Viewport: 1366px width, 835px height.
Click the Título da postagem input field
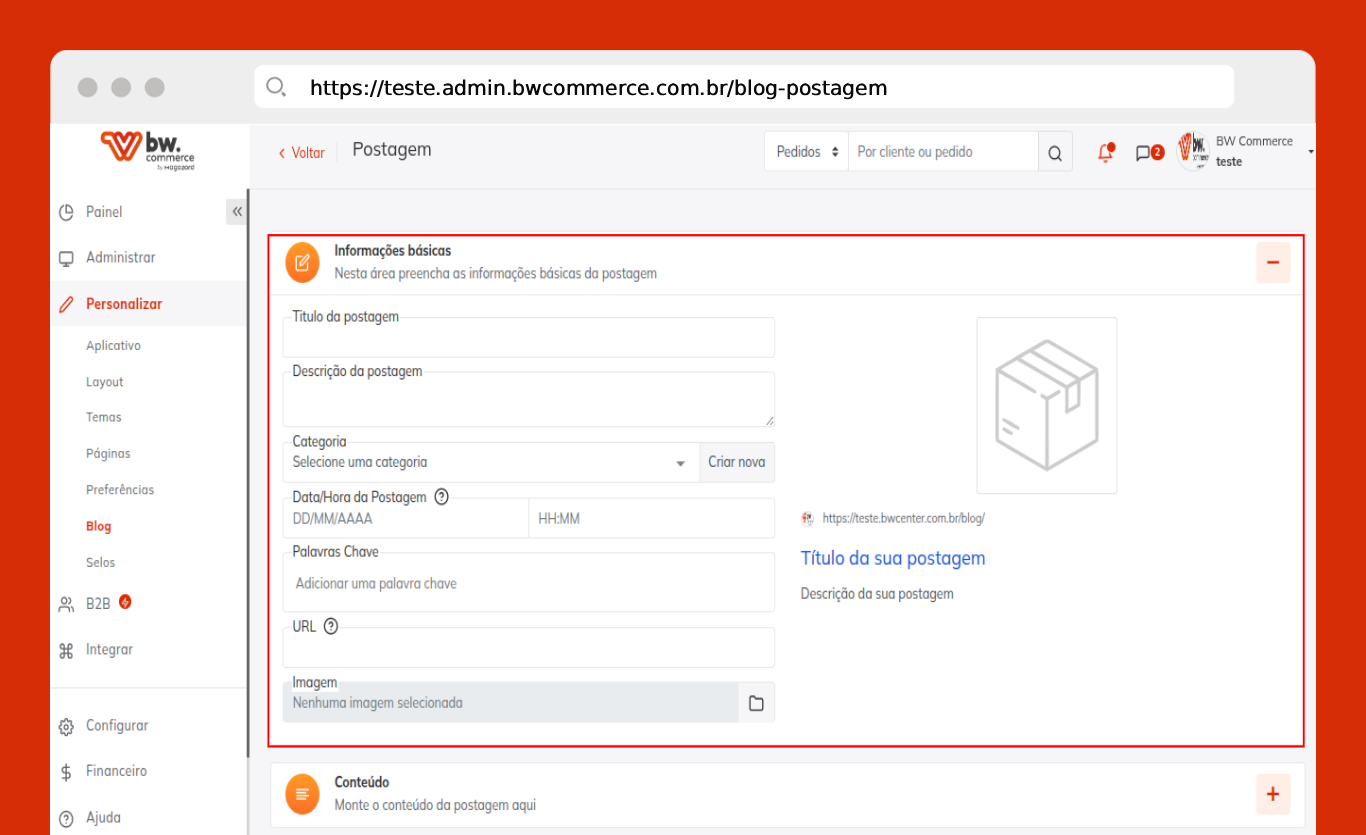pyautogui.click(x=528, y=340)
